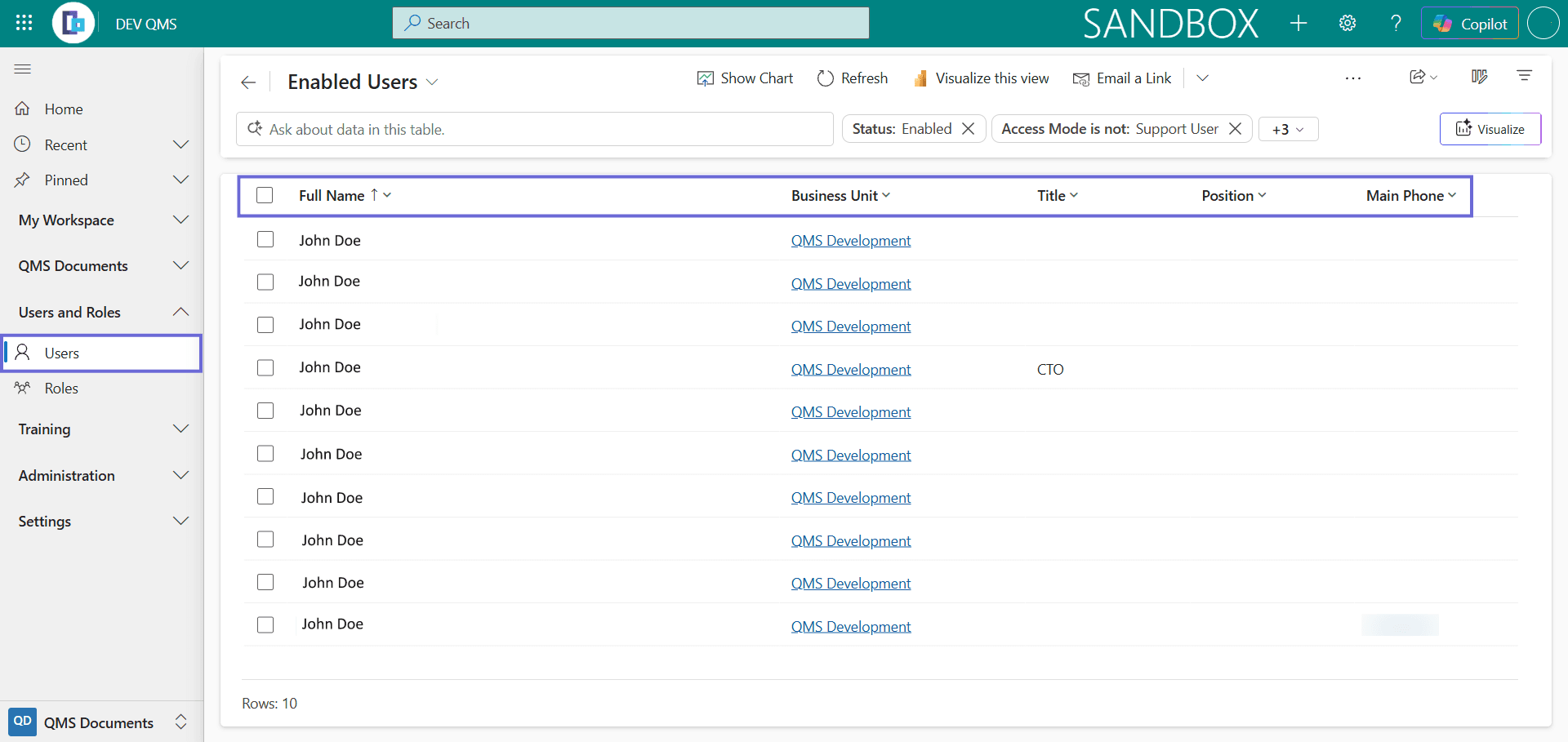Open QMS Development link in CTO row

click(x=851, y=370)
